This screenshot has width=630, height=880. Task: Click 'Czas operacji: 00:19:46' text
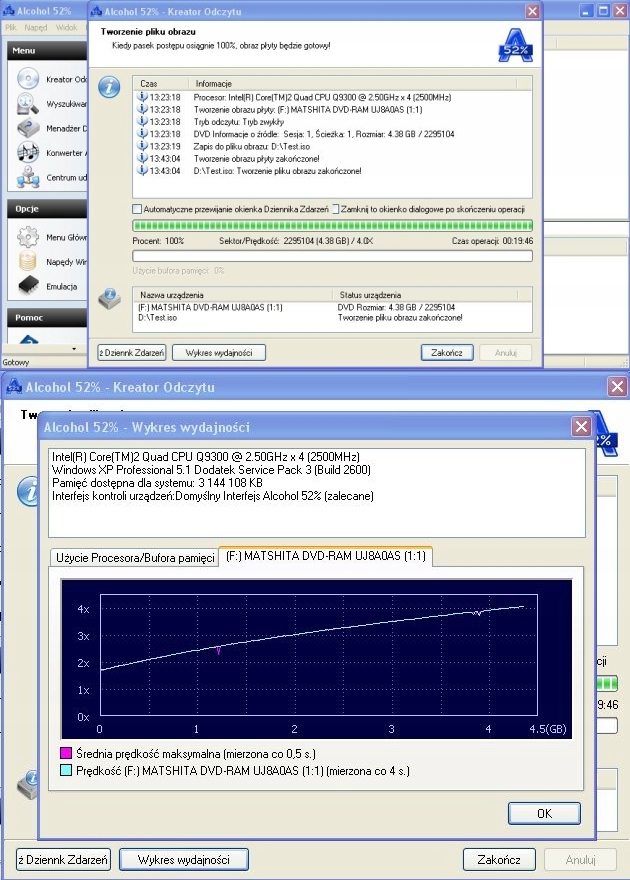pos(492,240)
